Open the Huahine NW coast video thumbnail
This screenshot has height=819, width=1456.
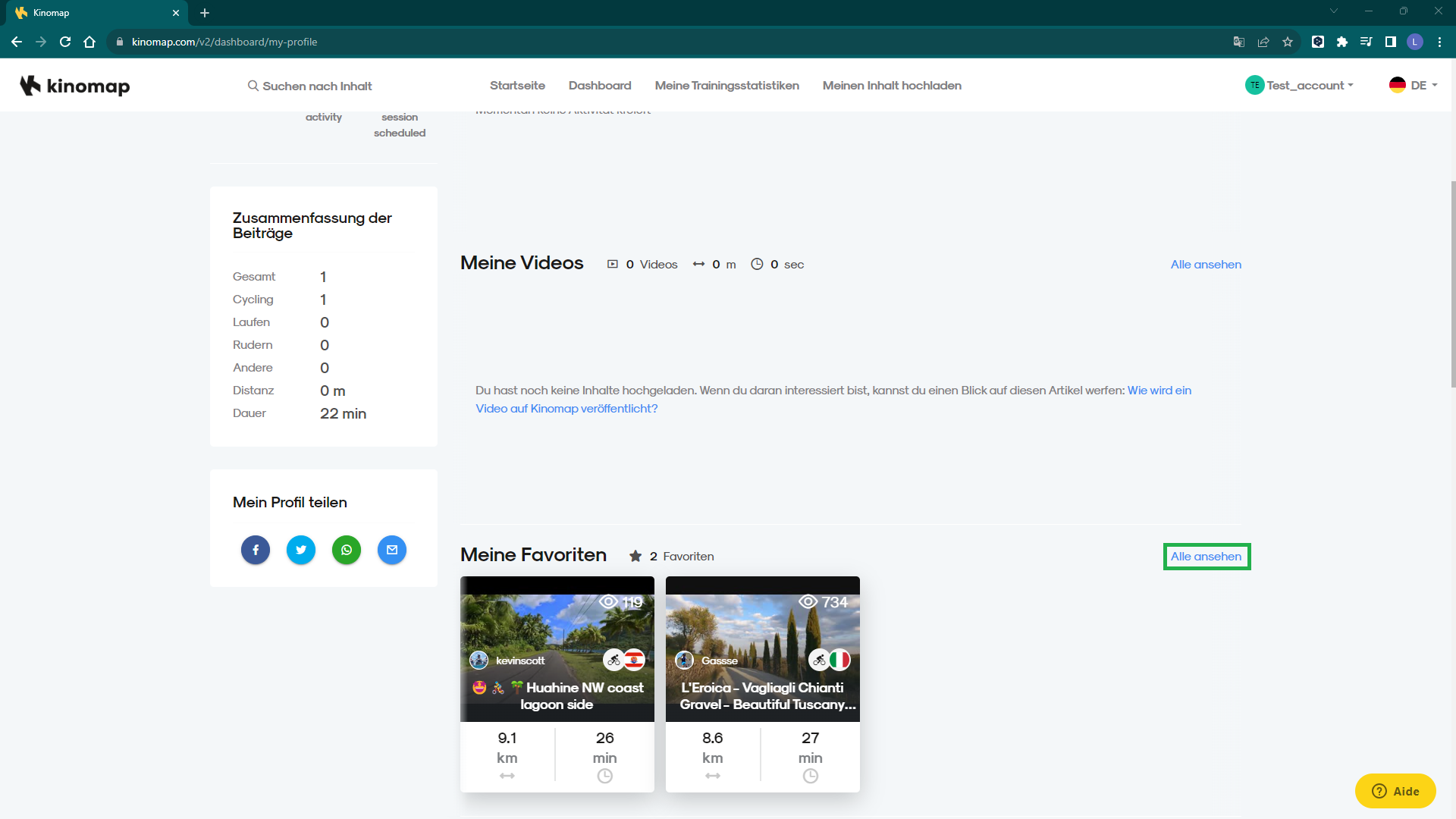557,649
